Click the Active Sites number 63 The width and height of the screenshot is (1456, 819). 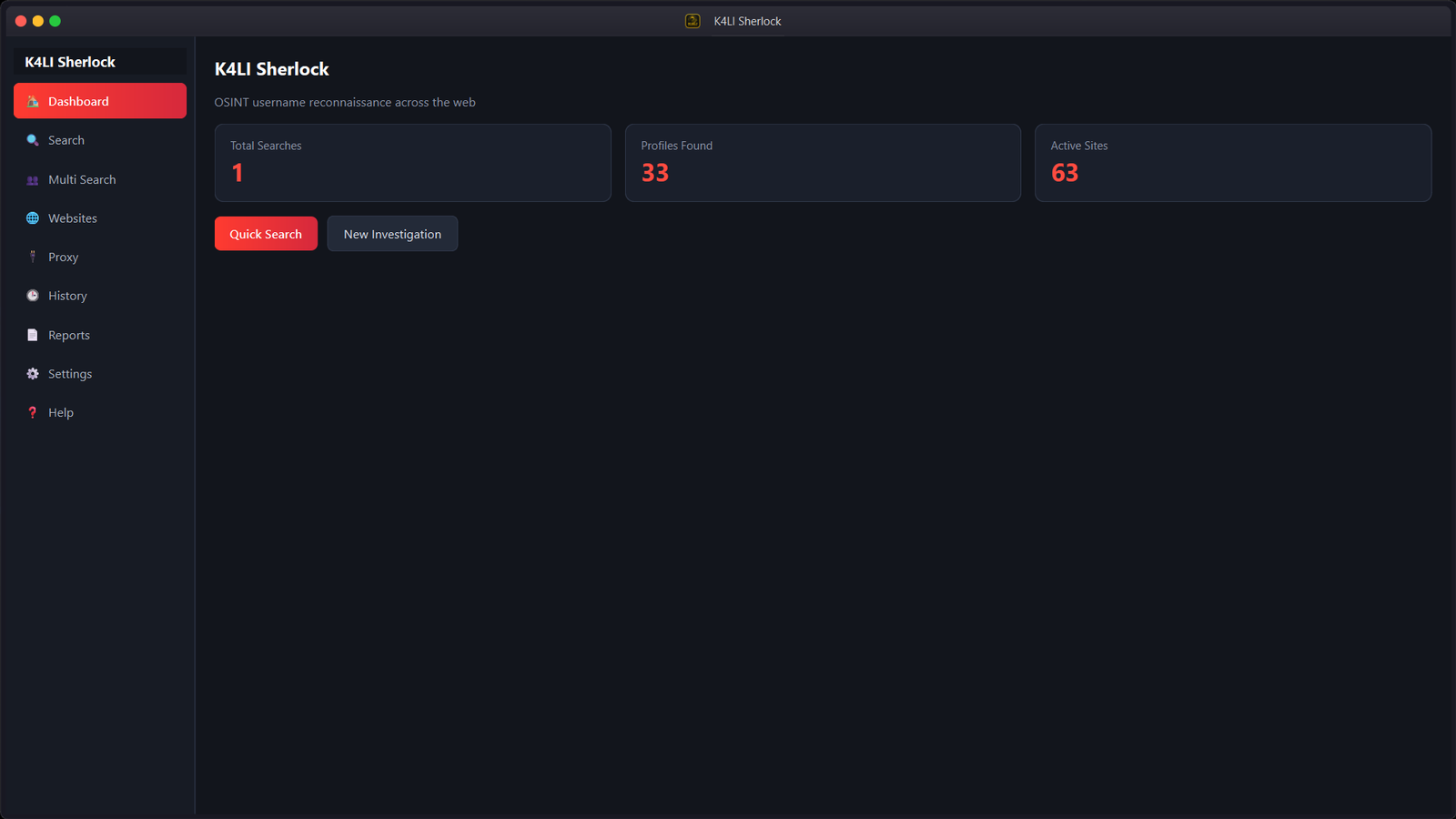[x=1065, y=173]
